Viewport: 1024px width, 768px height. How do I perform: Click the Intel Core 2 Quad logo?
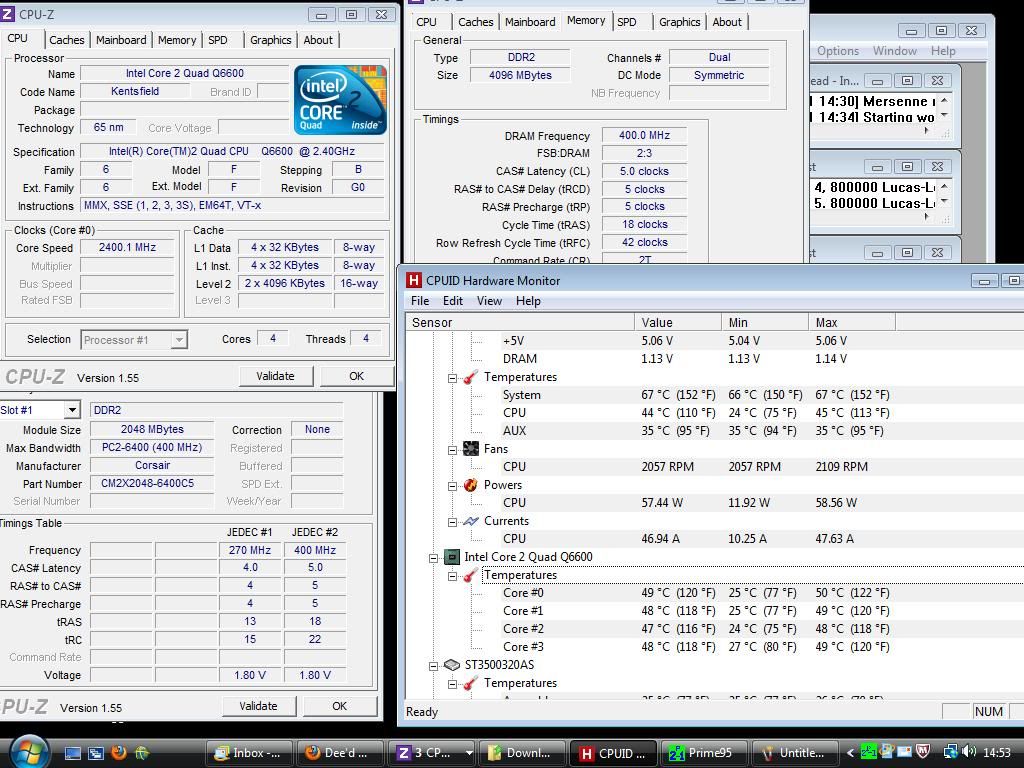(340, 100)
